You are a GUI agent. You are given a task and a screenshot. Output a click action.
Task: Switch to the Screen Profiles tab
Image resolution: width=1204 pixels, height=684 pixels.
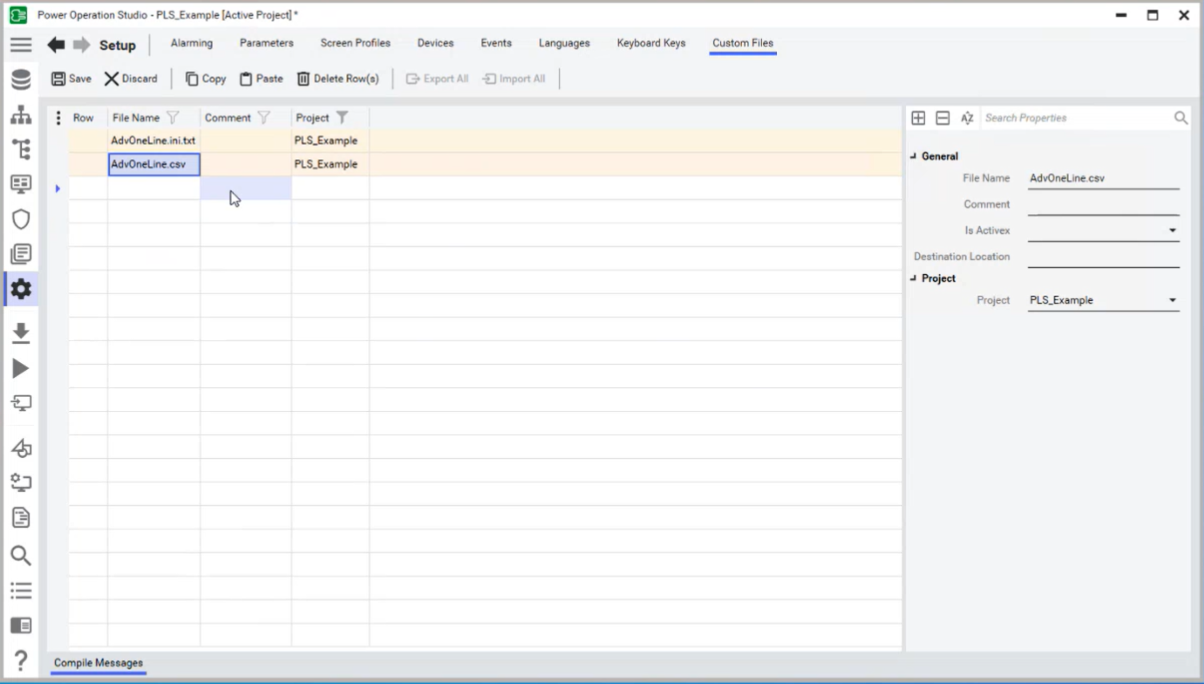point(355,43)
